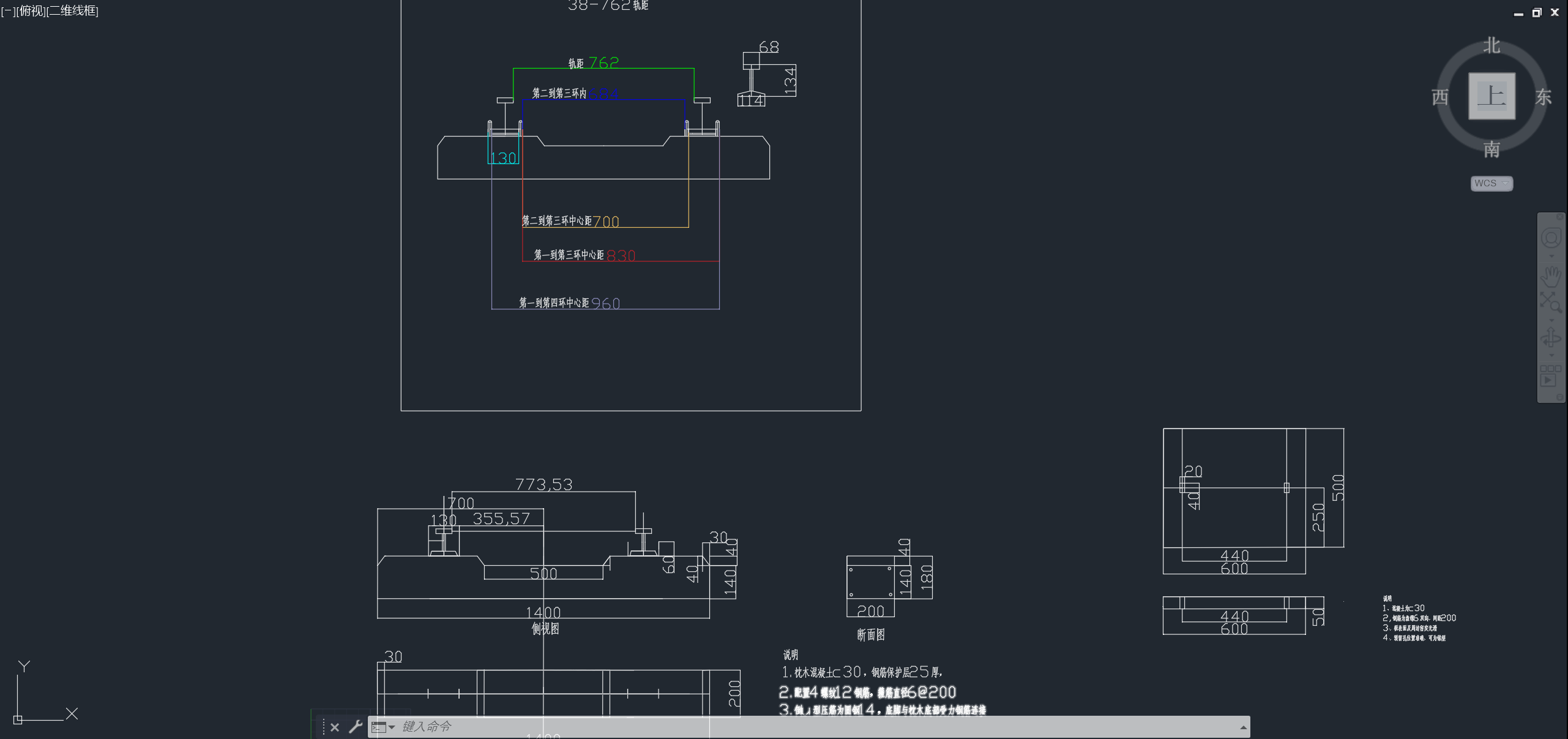Open the [-] viewport controls menu
This screenshot has height=739, width=1568.
click(7, 11)
